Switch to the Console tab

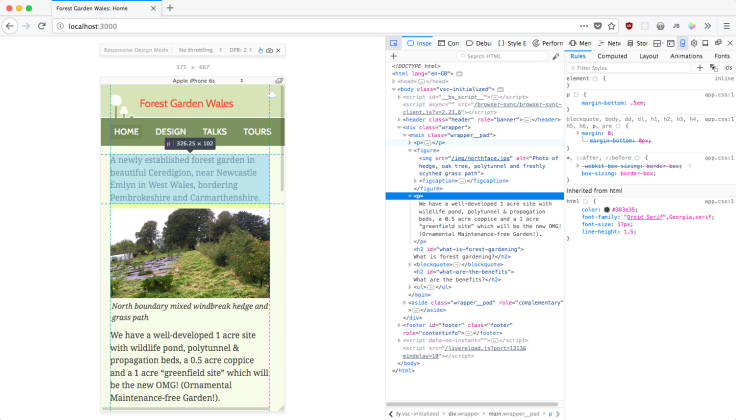(448, 43)
